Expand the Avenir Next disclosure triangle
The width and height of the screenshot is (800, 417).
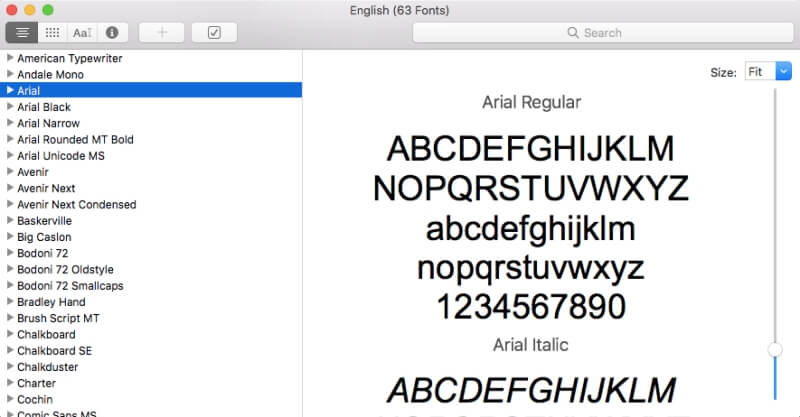click(10, 188)
